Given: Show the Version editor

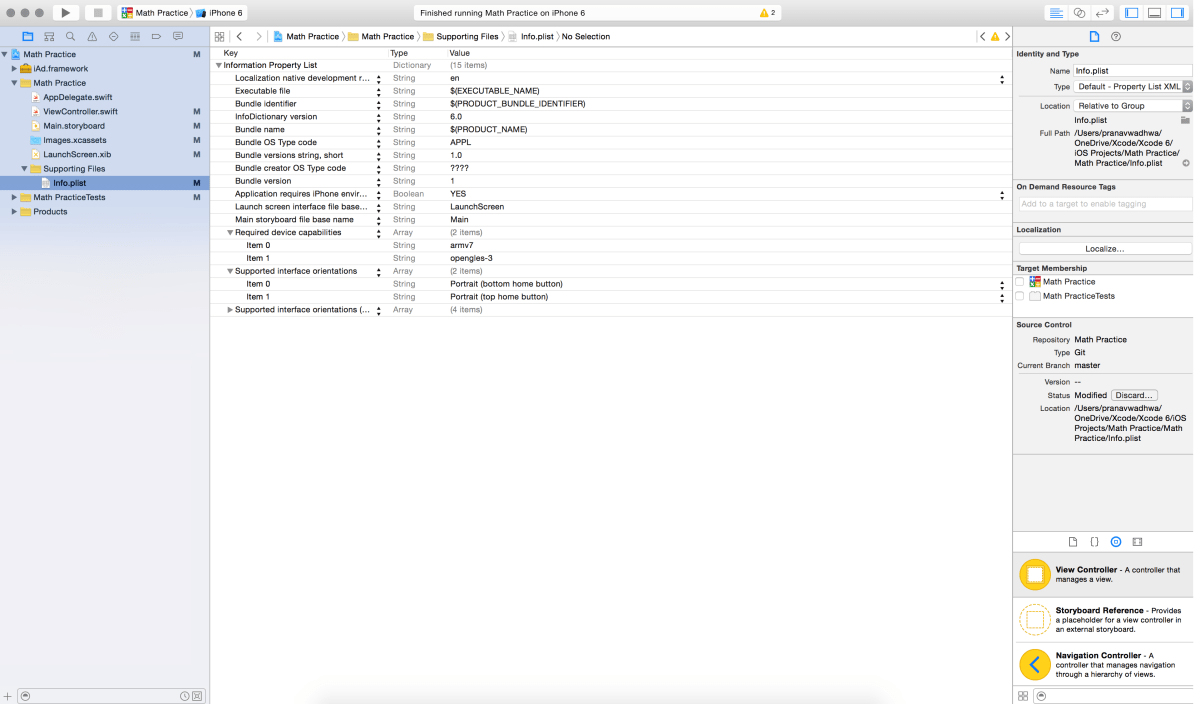Looking at the screenshot, I should point(1102,13).
